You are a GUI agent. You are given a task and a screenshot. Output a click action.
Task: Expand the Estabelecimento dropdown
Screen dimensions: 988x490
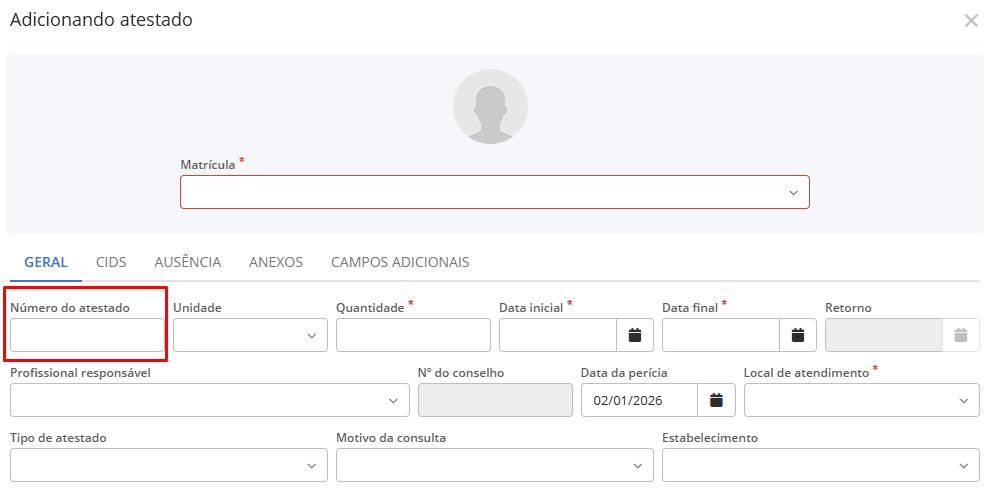(821, 465)
